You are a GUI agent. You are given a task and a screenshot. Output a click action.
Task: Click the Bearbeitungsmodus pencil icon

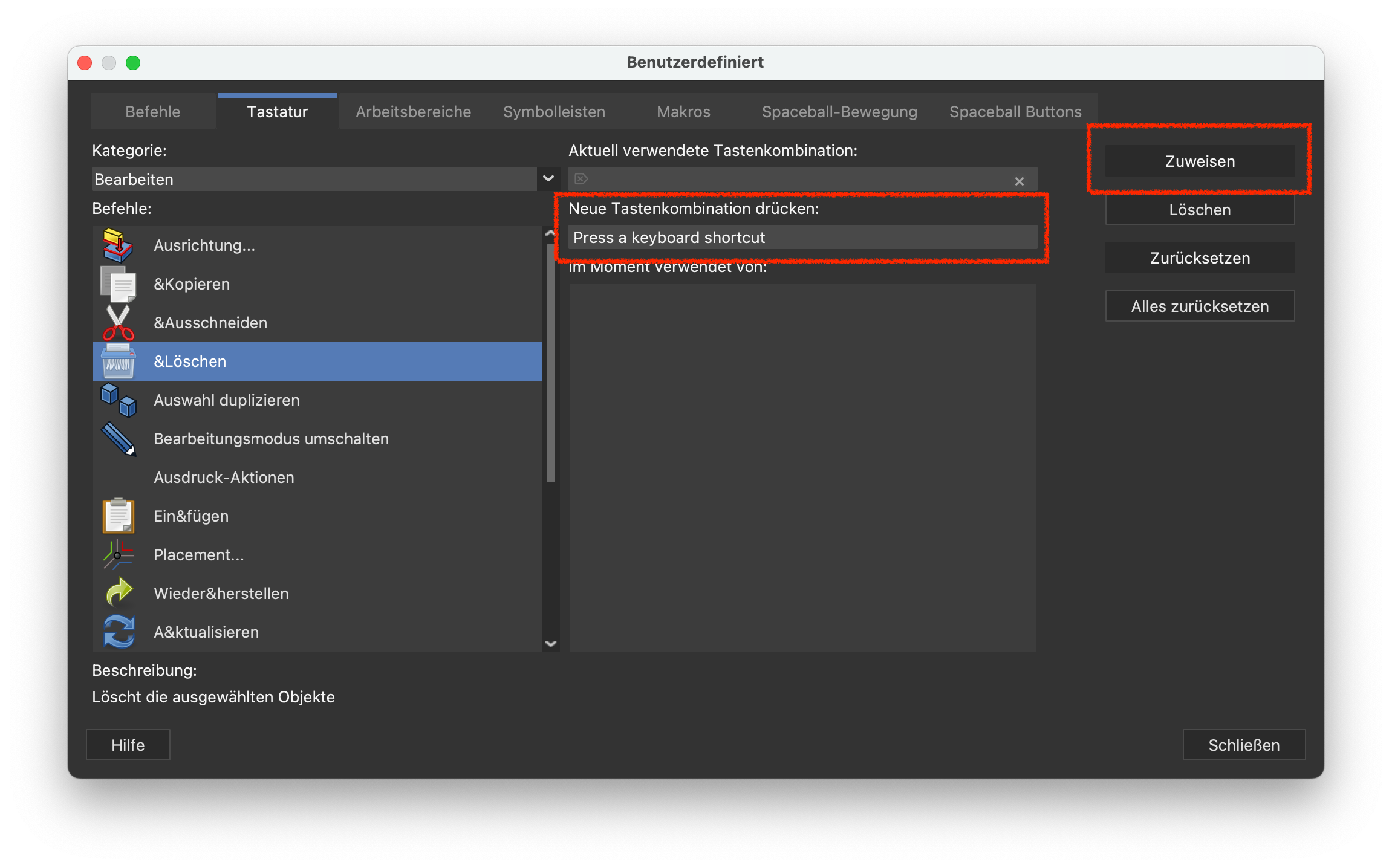pos(118,439)
